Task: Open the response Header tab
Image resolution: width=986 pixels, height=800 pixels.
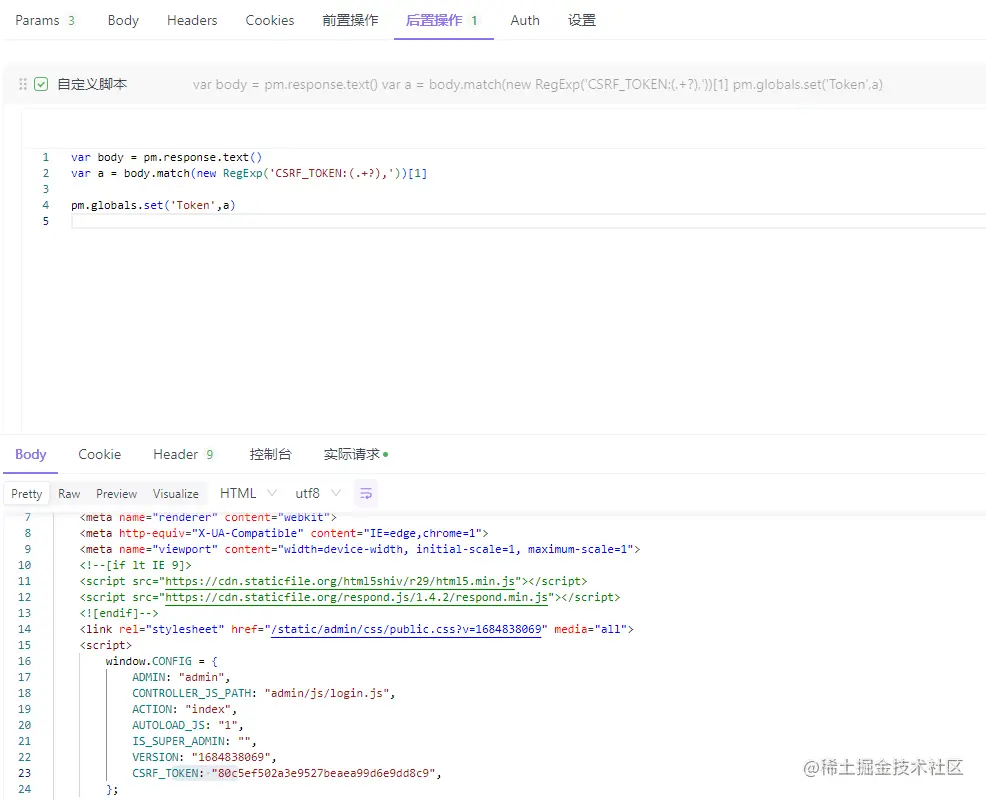Action: coord(184,454)
